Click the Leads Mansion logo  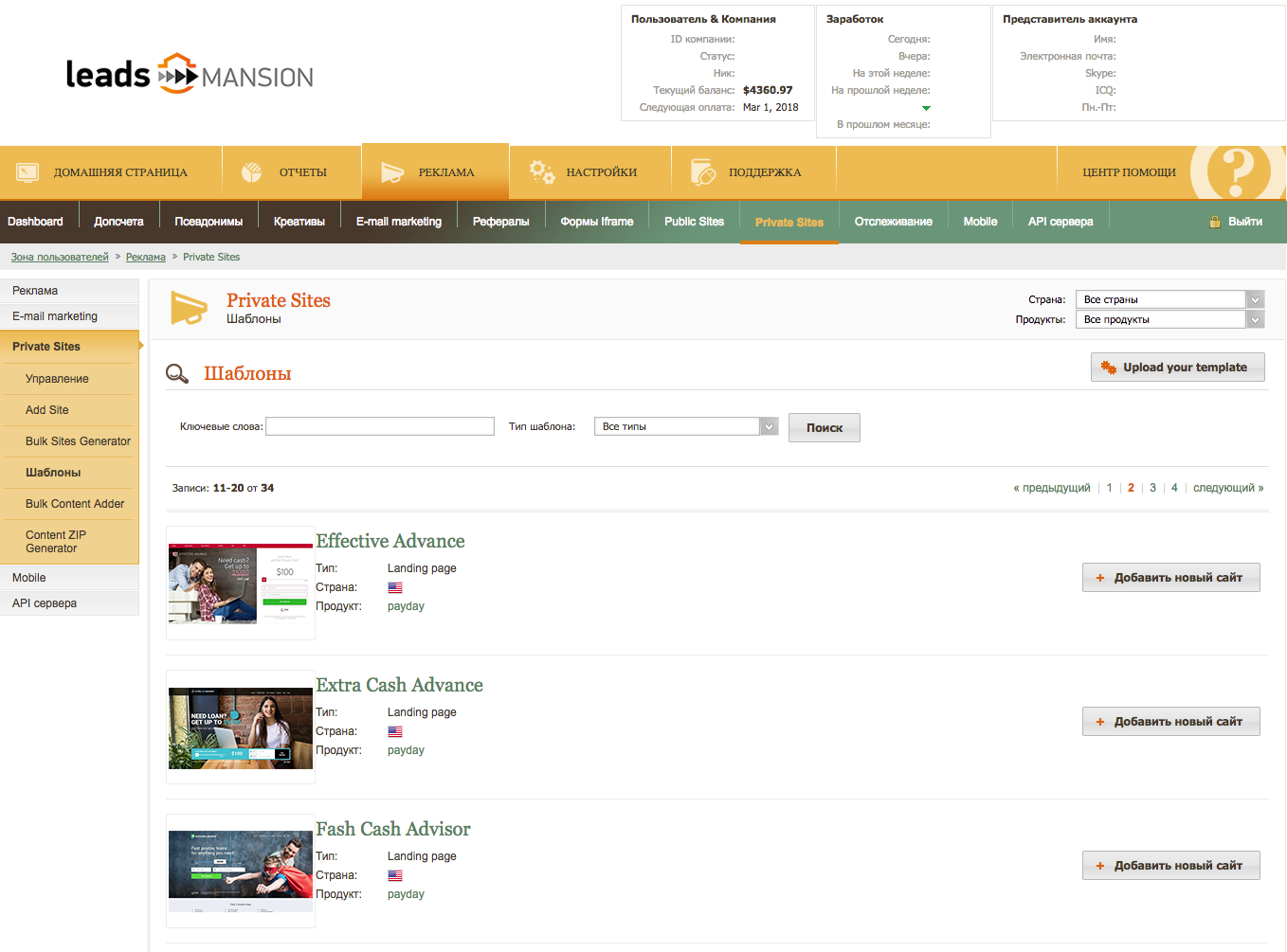189,74
